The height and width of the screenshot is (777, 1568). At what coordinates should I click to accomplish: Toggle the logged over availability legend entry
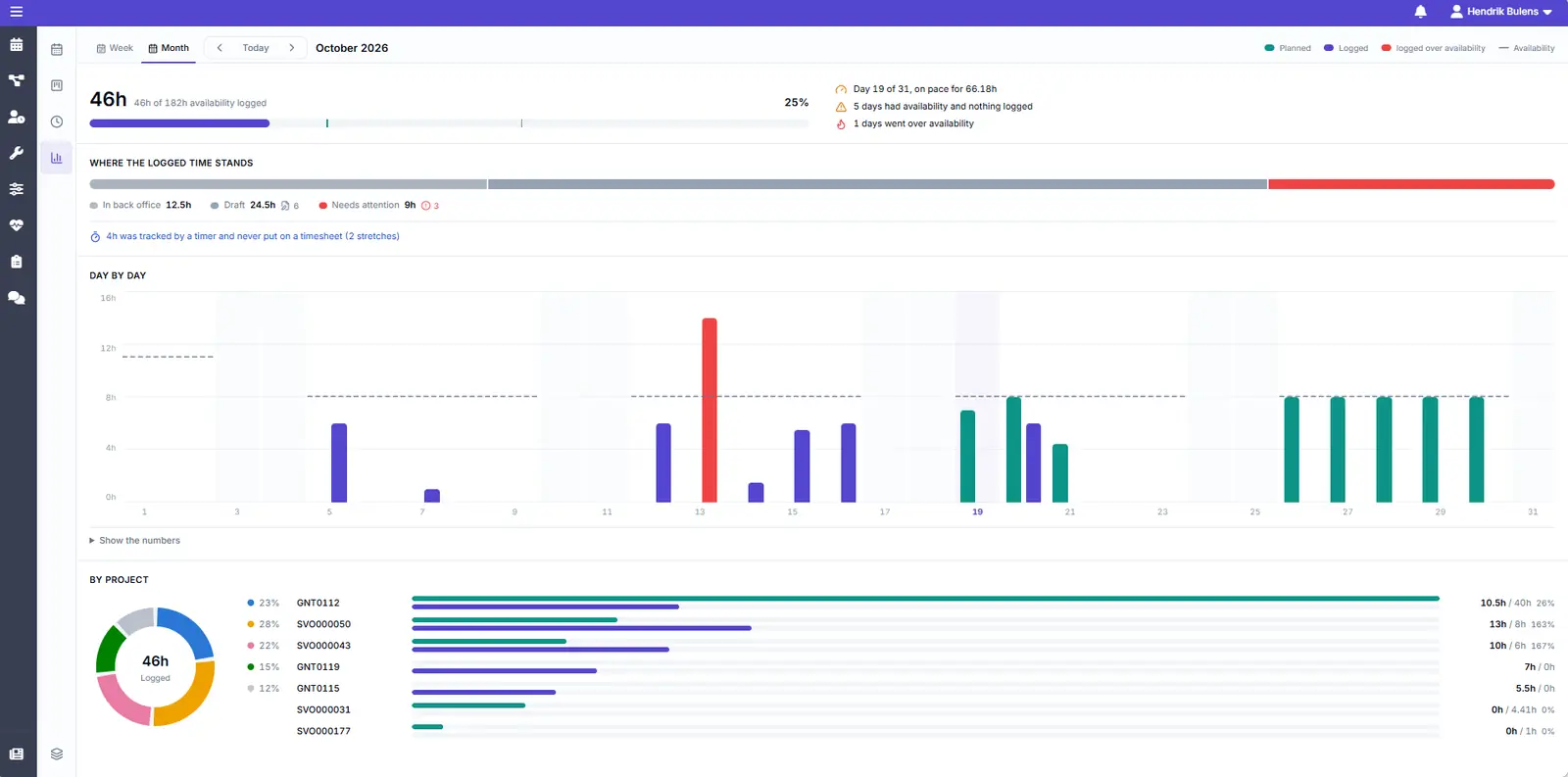pyautogui.click(x=1433, y=48)
